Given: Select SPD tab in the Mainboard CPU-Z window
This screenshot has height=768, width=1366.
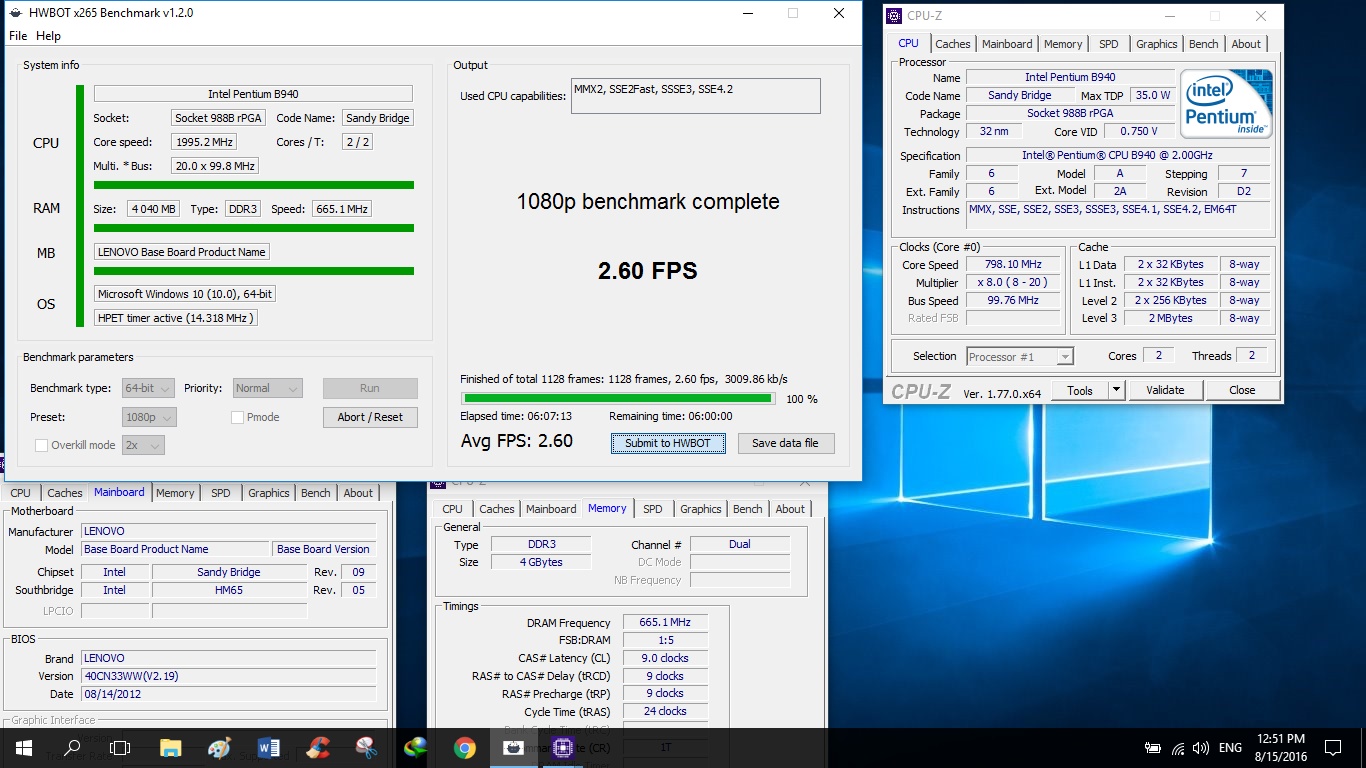Looking at the screenshot, I should point(221,493).
